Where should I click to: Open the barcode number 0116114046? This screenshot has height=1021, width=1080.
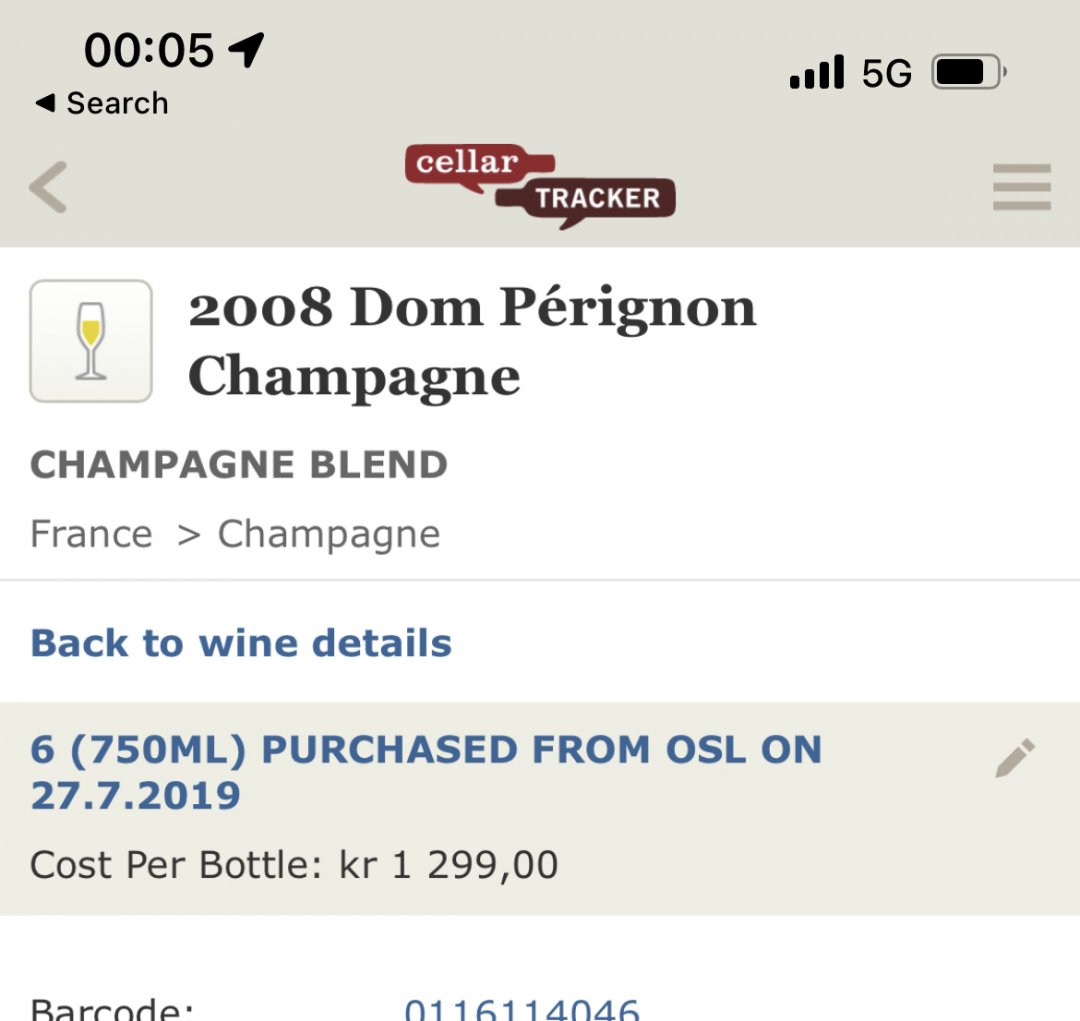(x=521, y=1009)
